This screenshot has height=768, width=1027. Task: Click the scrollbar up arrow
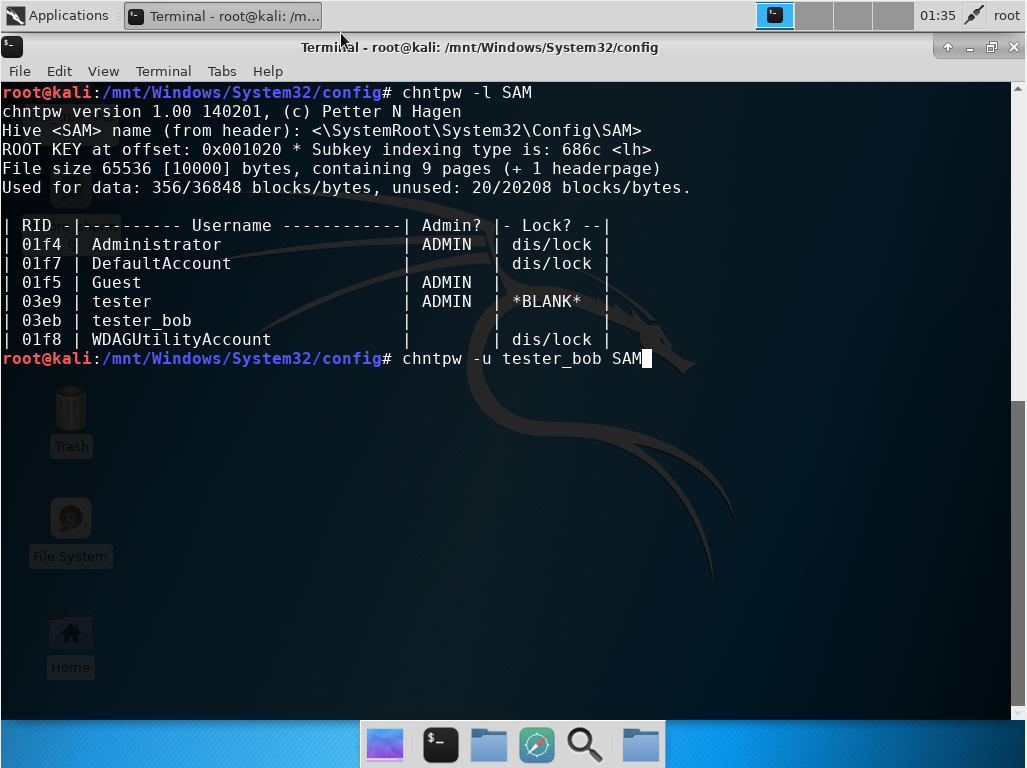1018,88
